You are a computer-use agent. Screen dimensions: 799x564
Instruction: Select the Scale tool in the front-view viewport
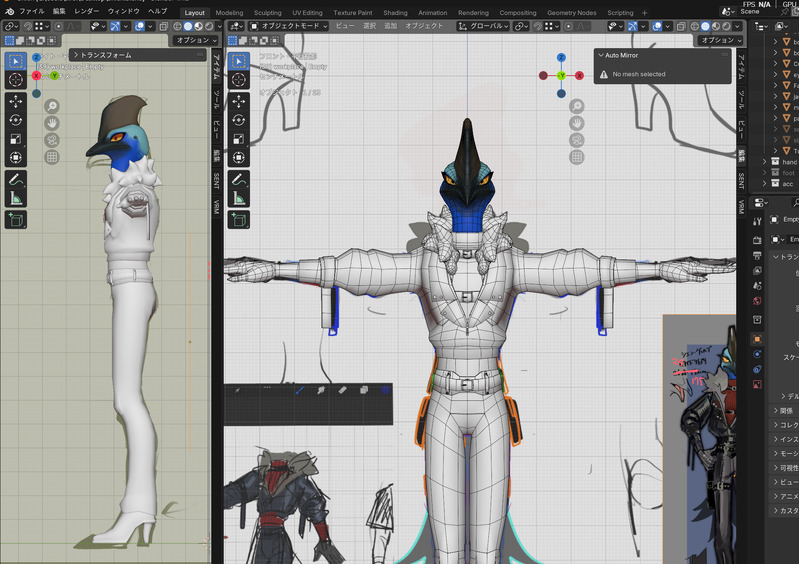[x=240, y=139]
